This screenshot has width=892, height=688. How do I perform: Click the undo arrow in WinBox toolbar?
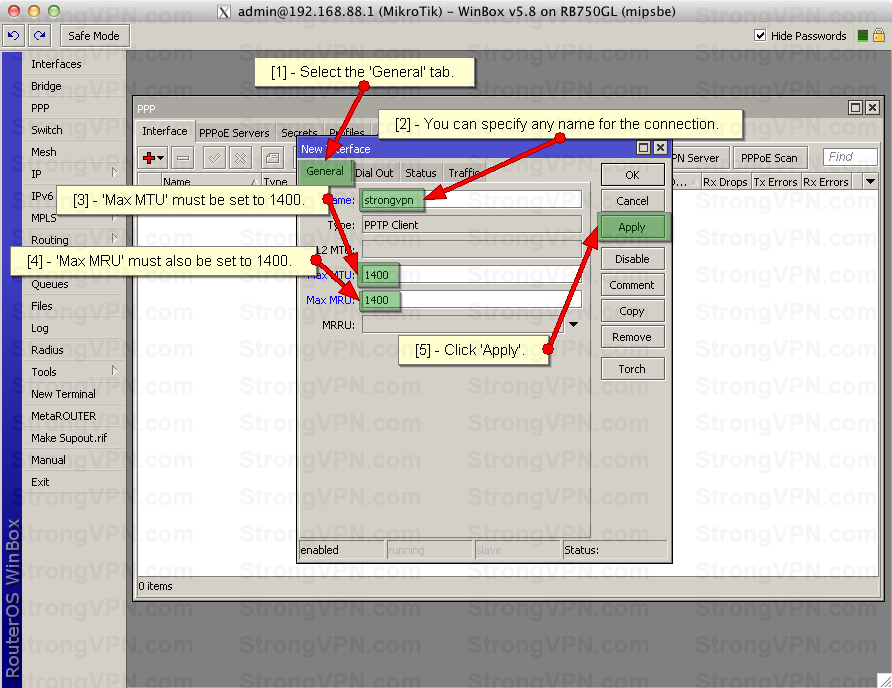(13, 36)
